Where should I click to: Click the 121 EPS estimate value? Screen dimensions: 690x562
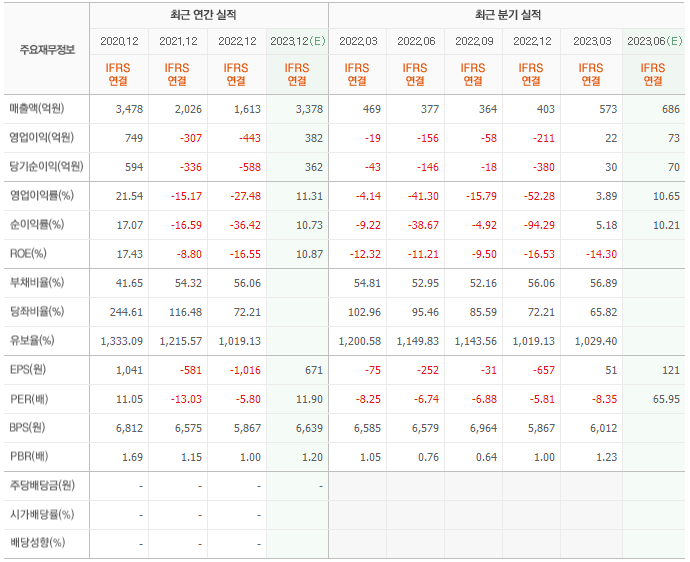(x=671, y=370)
